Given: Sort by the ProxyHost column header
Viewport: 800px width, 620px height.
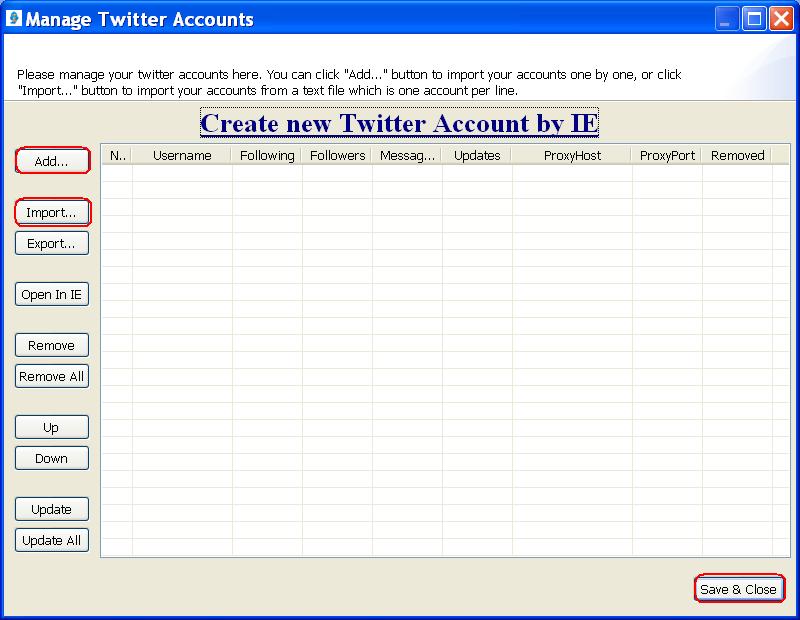Looking at the screenshot, I should [x=572, y=156].
